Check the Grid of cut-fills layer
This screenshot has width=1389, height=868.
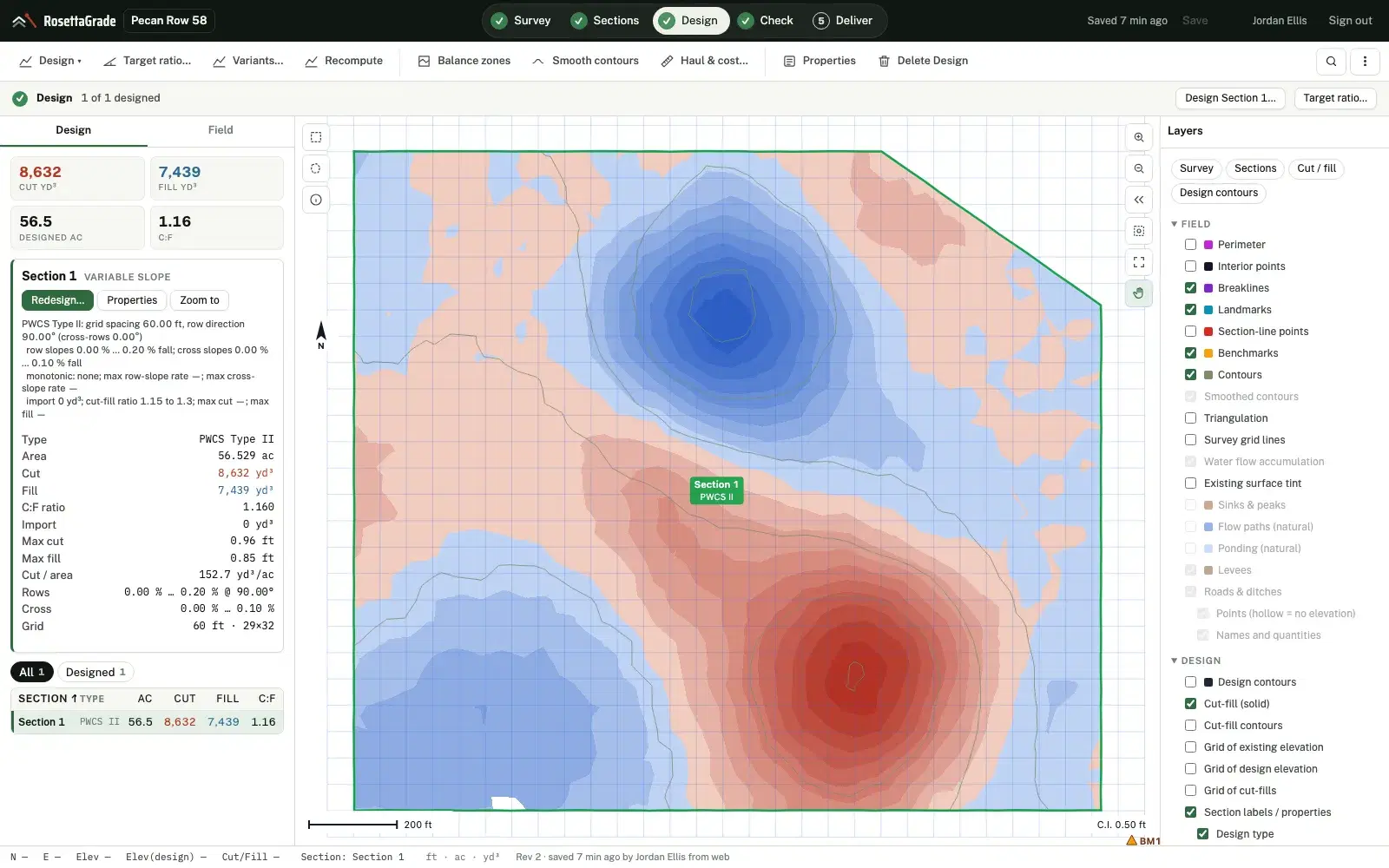[1191, 791]
